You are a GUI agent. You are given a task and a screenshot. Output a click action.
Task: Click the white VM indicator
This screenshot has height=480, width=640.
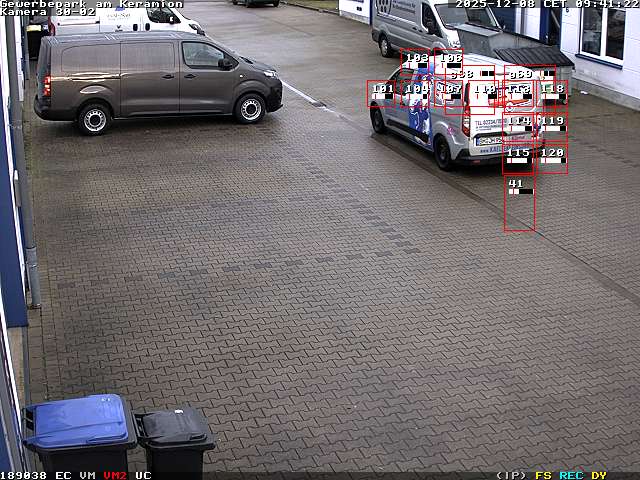[x=87, y=475]
